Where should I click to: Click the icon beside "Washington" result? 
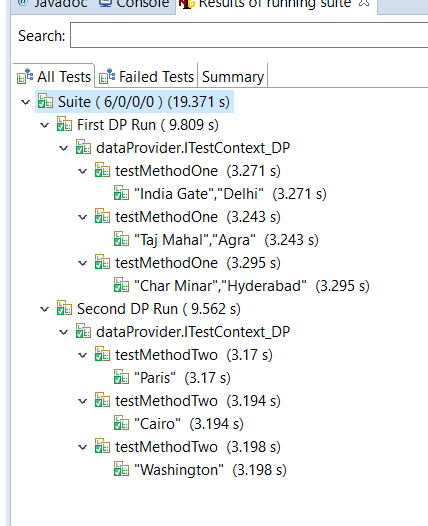tap(121, 470)
